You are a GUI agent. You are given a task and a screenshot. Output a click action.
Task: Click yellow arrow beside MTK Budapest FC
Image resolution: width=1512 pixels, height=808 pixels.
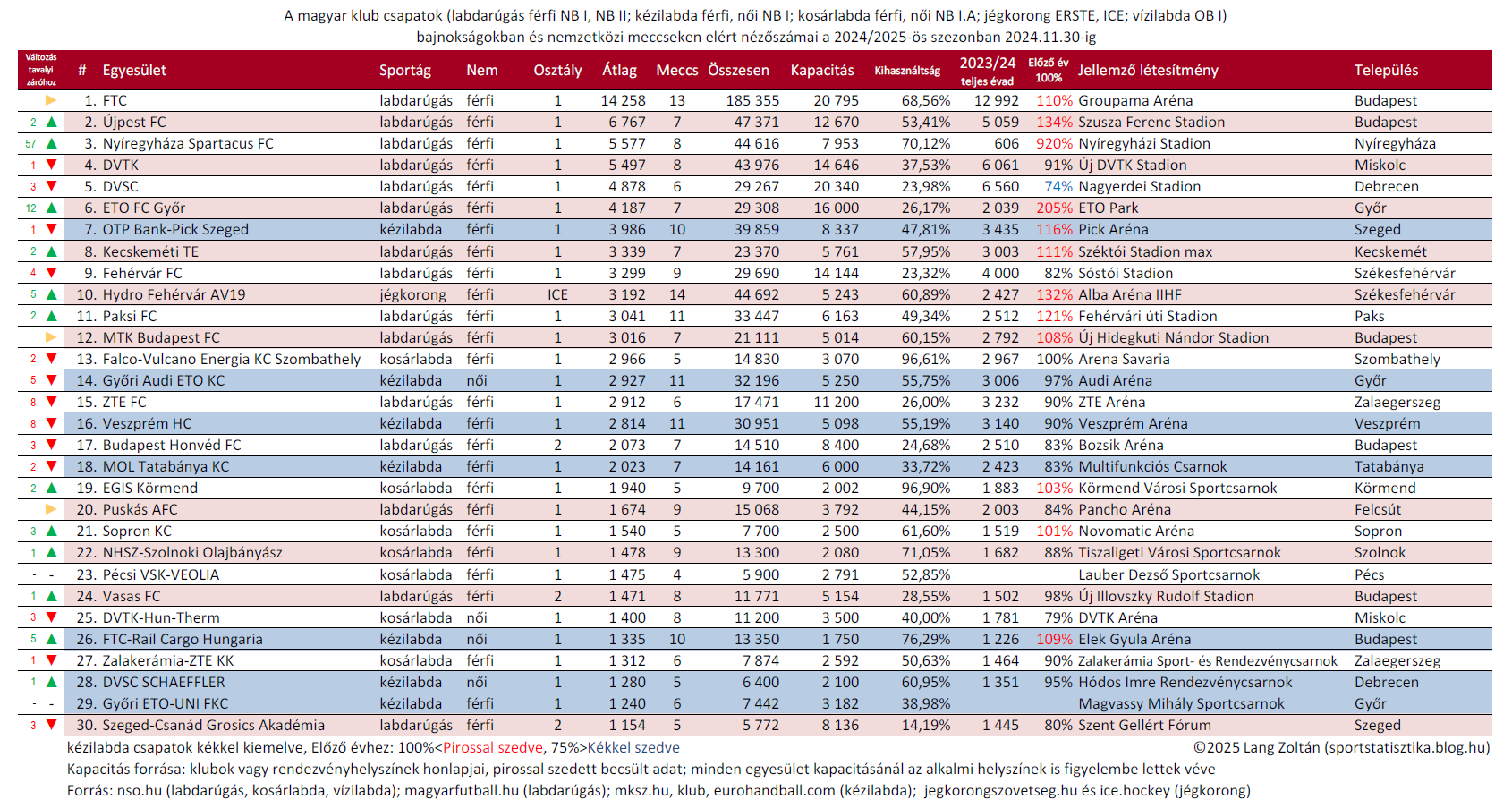(x=51, y=337)
